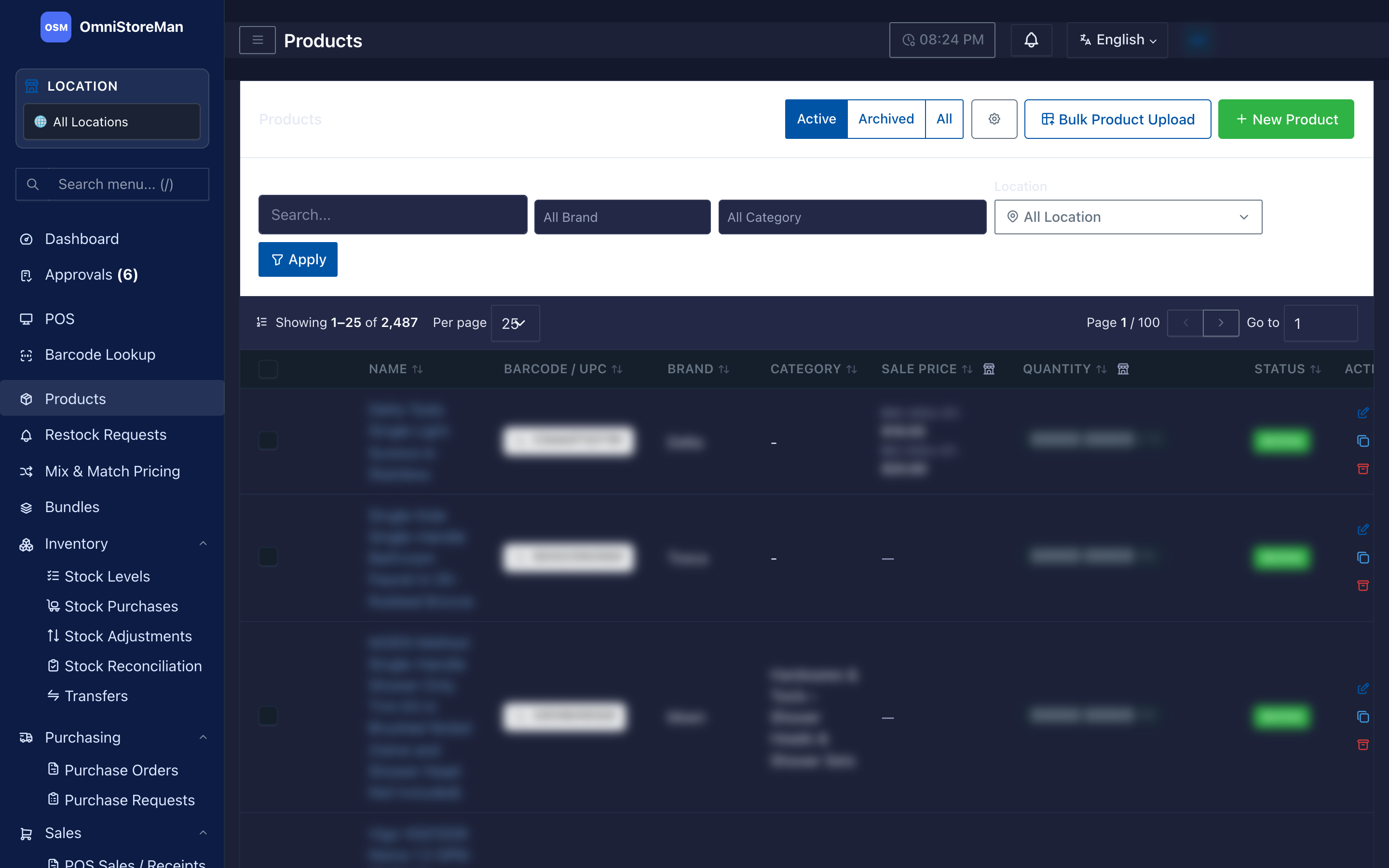1389x868 pixels.
Task: Check the first product row checkbox
Action: [x=268, y=440]
